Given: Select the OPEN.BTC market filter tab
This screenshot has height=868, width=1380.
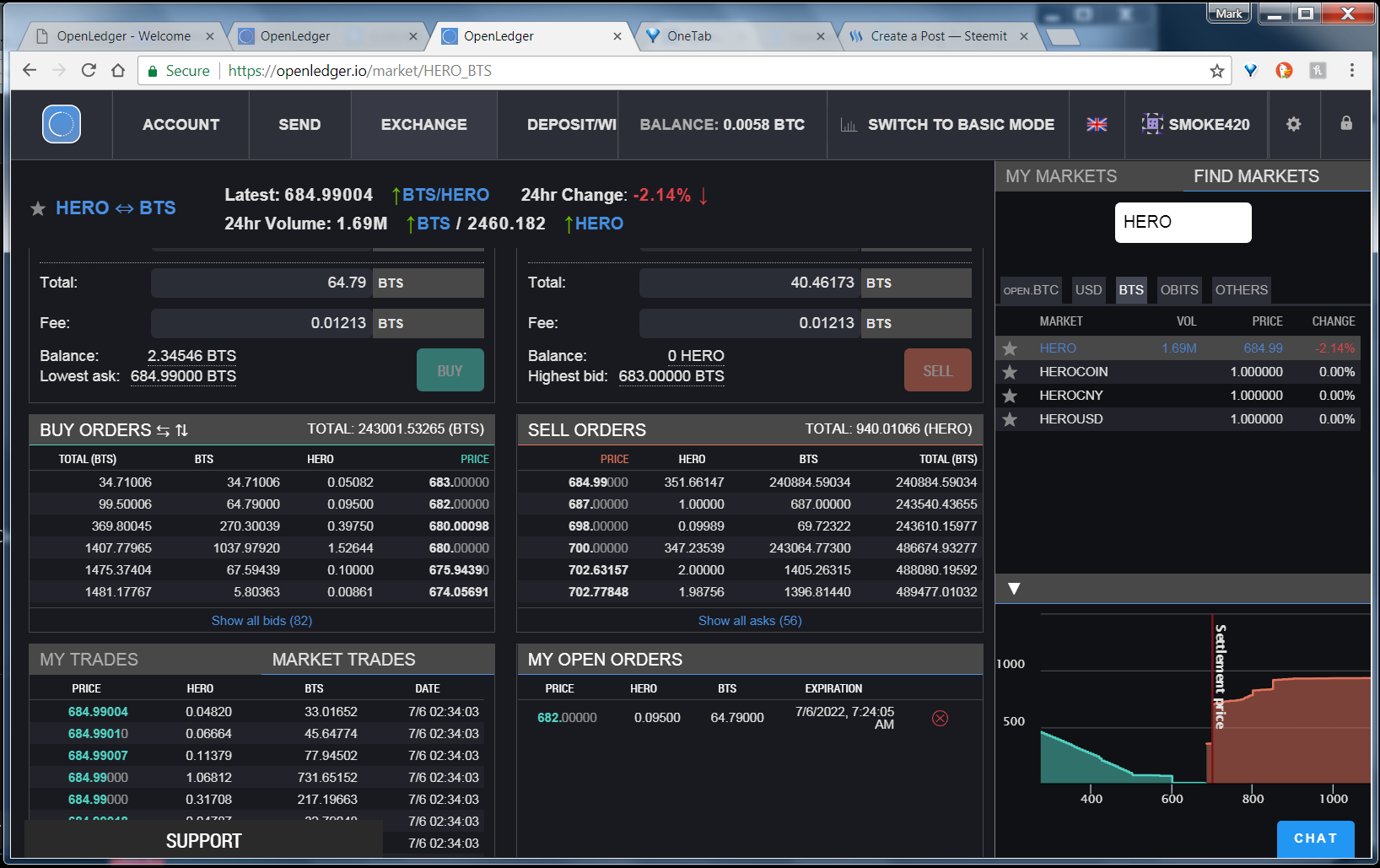Looking at the screenshot, I should tap(1031, 290).
